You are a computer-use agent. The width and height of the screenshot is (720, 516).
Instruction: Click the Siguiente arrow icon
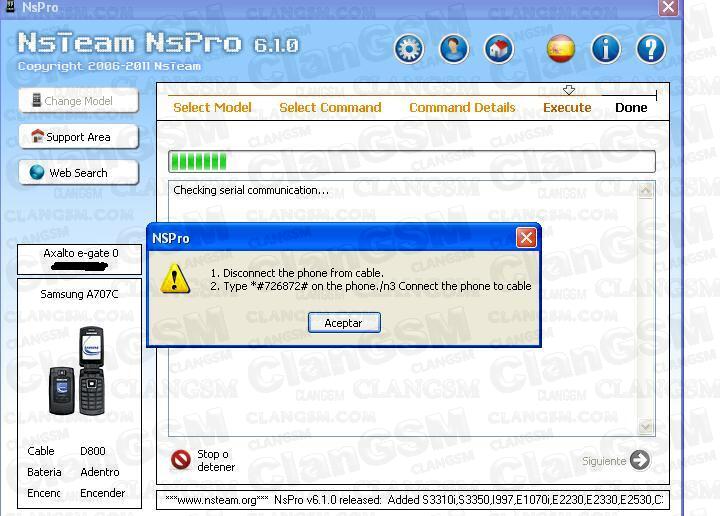[x=640, y=460]
